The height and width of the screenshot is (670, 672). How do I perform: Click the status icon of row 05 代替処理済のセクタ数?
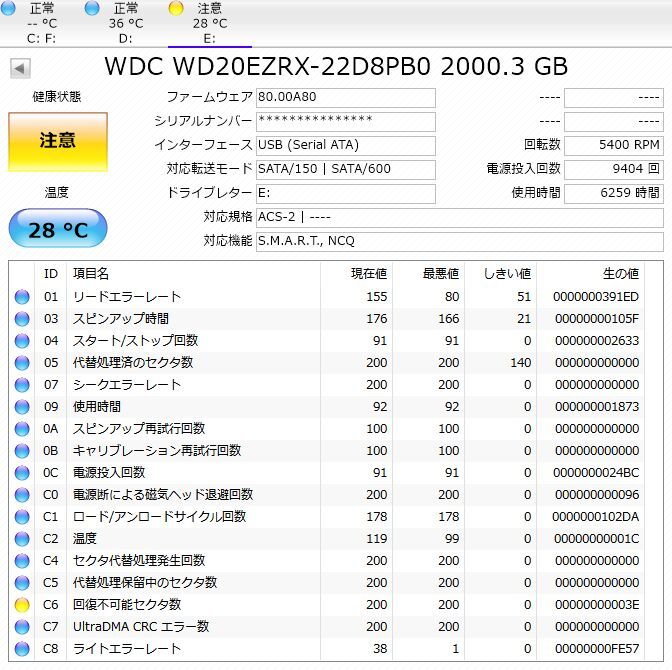22,363
